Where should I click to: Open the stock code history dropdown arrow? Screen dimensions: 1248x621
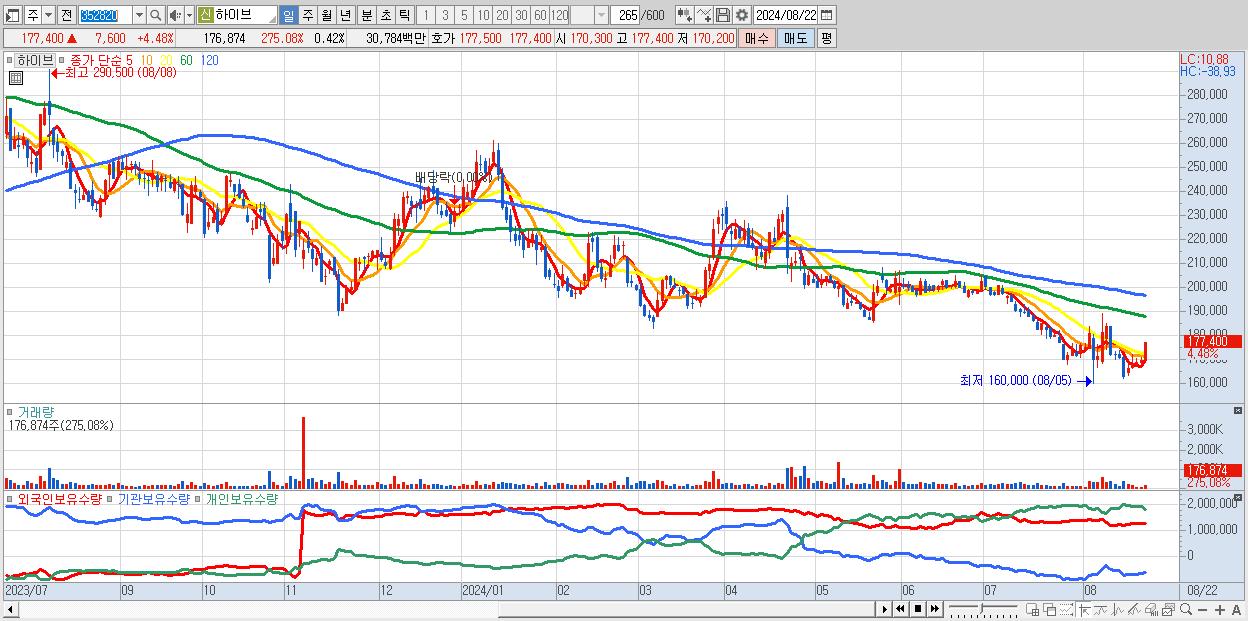tap(139, 15)
